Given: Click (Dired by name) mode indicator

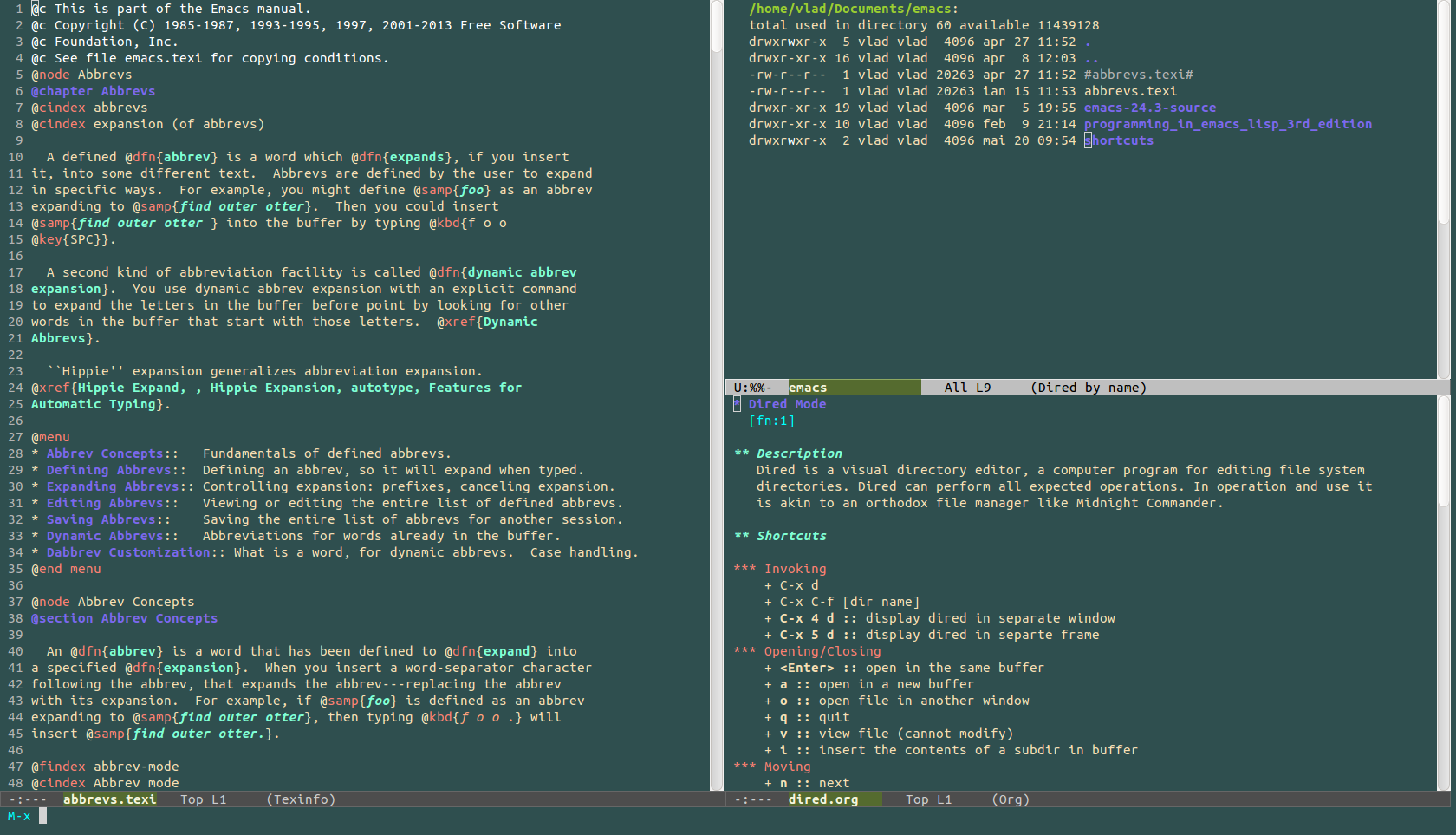Looking at the screenshot, I should (1089, 388).
